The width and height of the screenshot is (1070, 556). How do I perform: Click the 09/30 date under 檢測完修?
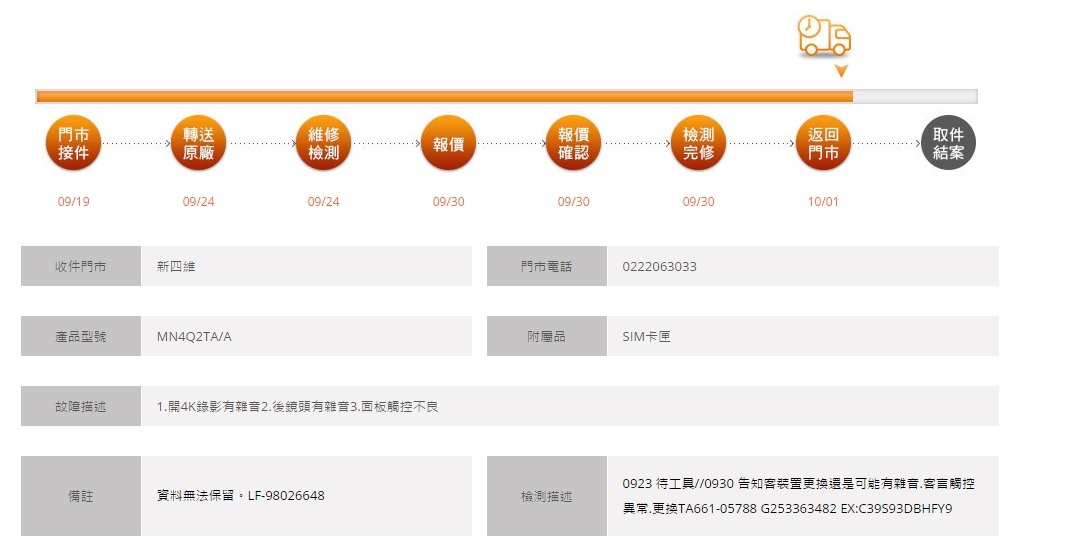coord(698,201)
